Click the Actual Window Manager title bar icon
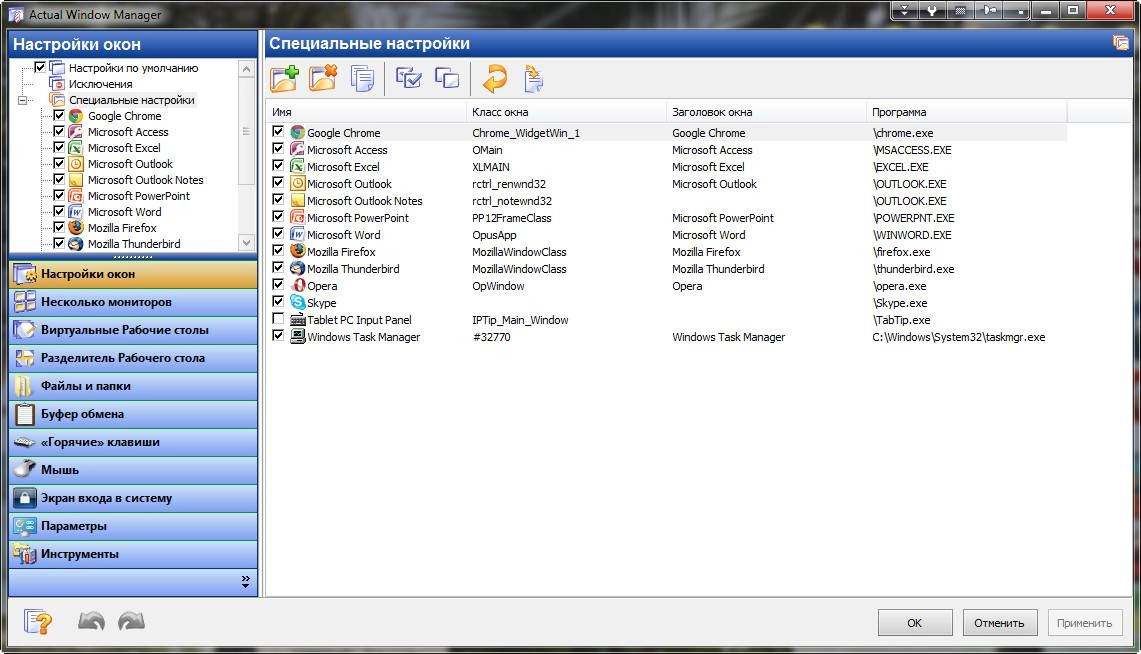 (x=15, y=14)
